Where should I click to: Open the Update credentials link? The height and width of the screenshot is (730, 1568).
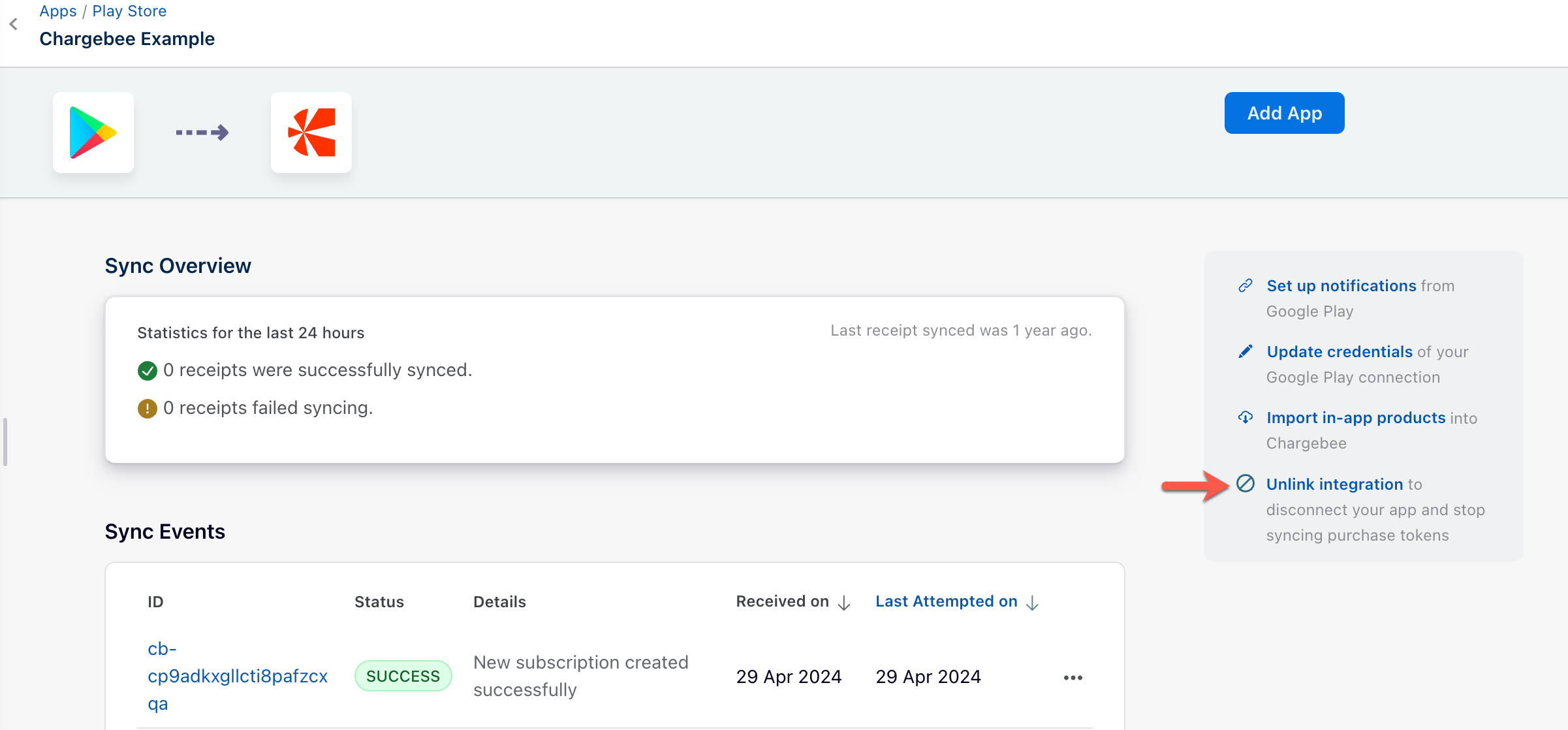[x=1339, y=352]
